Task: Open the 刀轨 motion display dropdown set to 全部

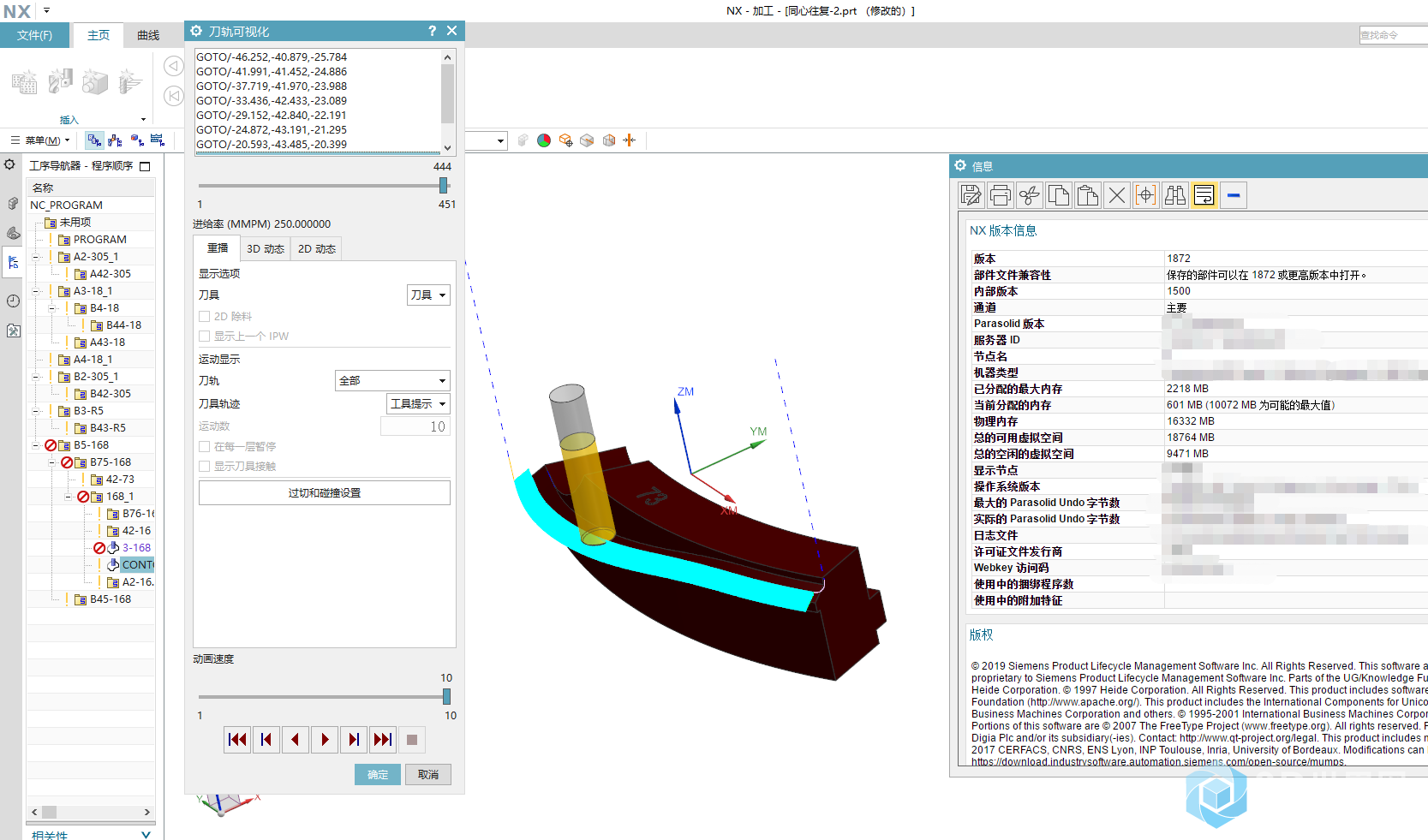Action: coord(392,381)
